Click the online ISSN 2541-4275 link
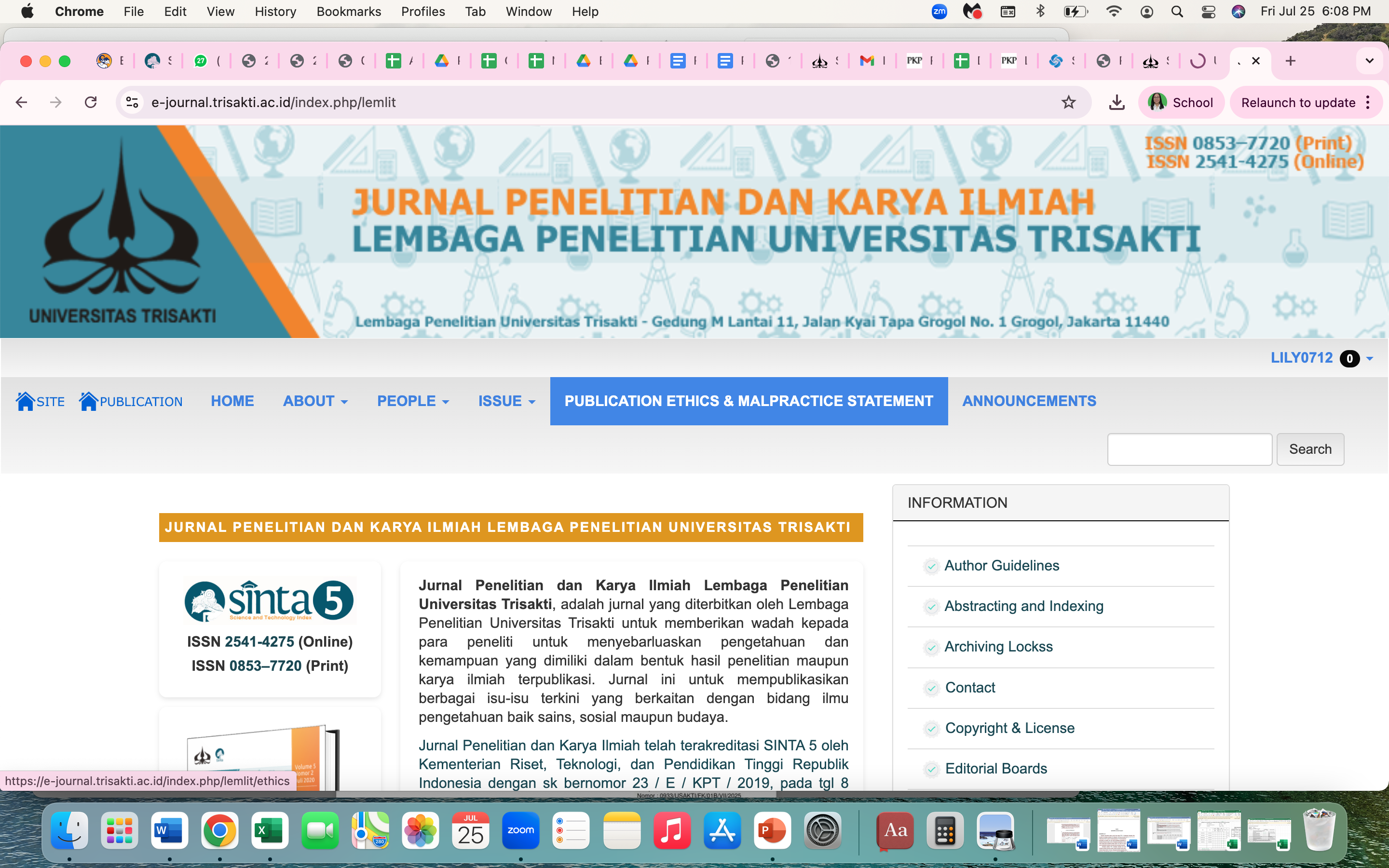This screenshot has width=1389, height=868. [x=259, y=642]
